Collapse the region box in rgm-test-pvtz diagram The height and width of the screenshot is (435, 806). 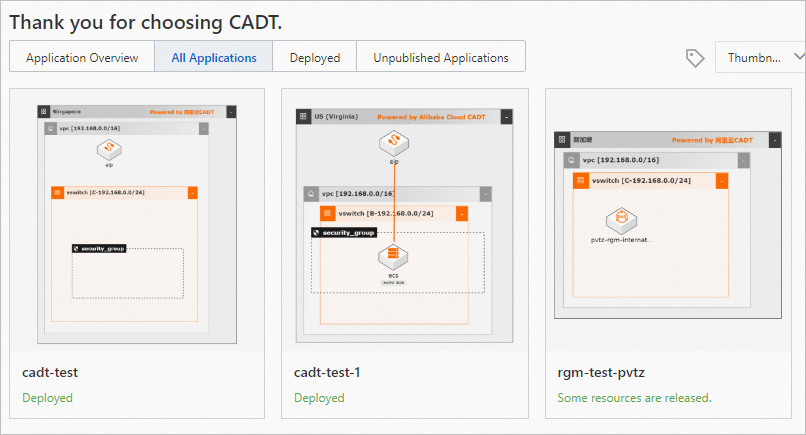point(775,140)
